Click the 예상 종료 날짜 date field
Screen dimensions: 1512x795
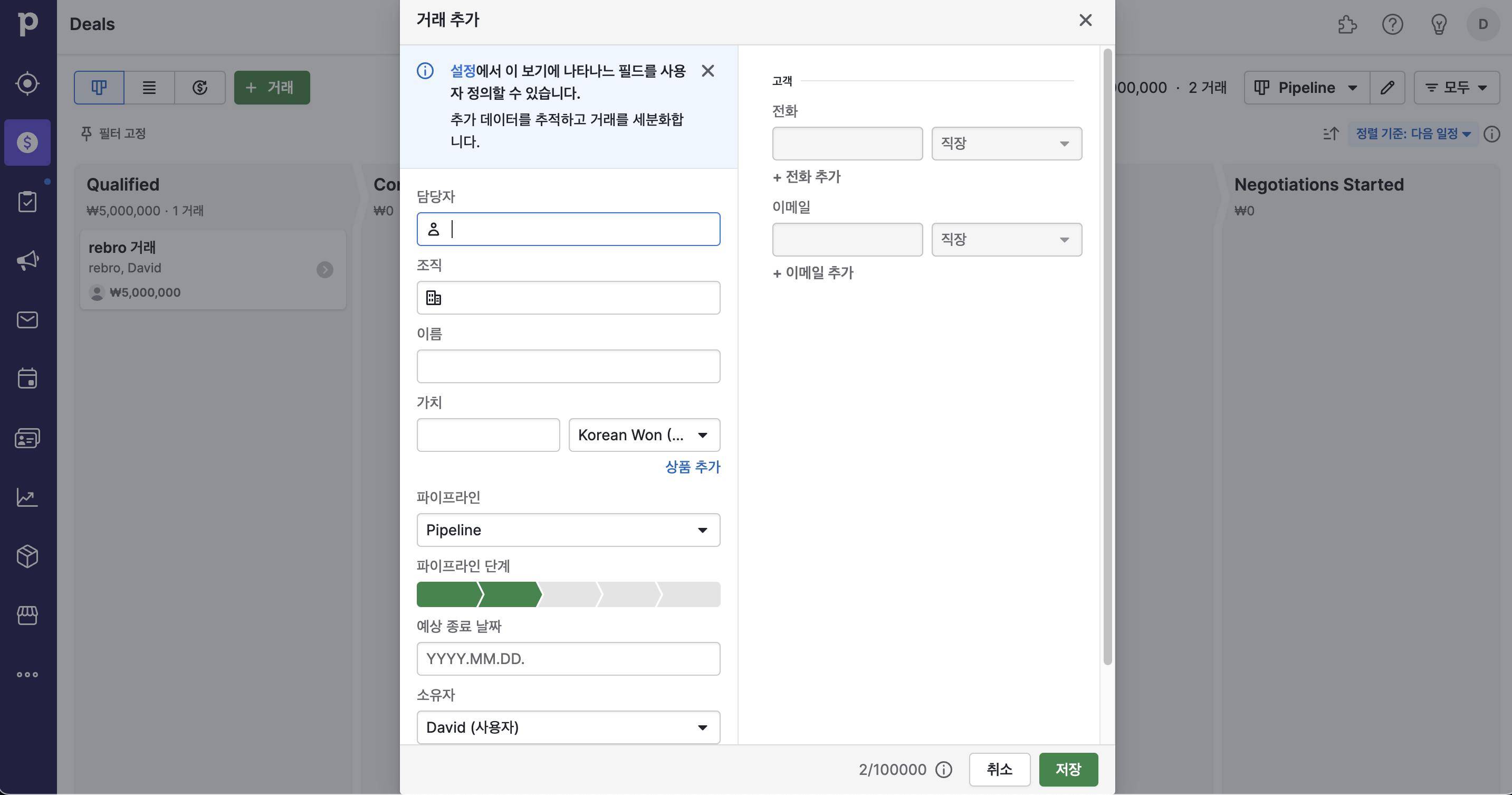568,659
